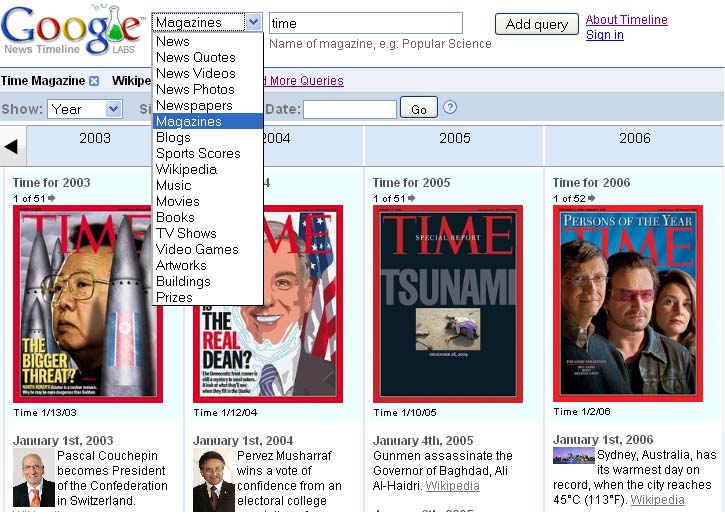The height and width of the screenshot is (514, 725).
Task: Show the next Time 2003 cover
Action: pos(51,198)
